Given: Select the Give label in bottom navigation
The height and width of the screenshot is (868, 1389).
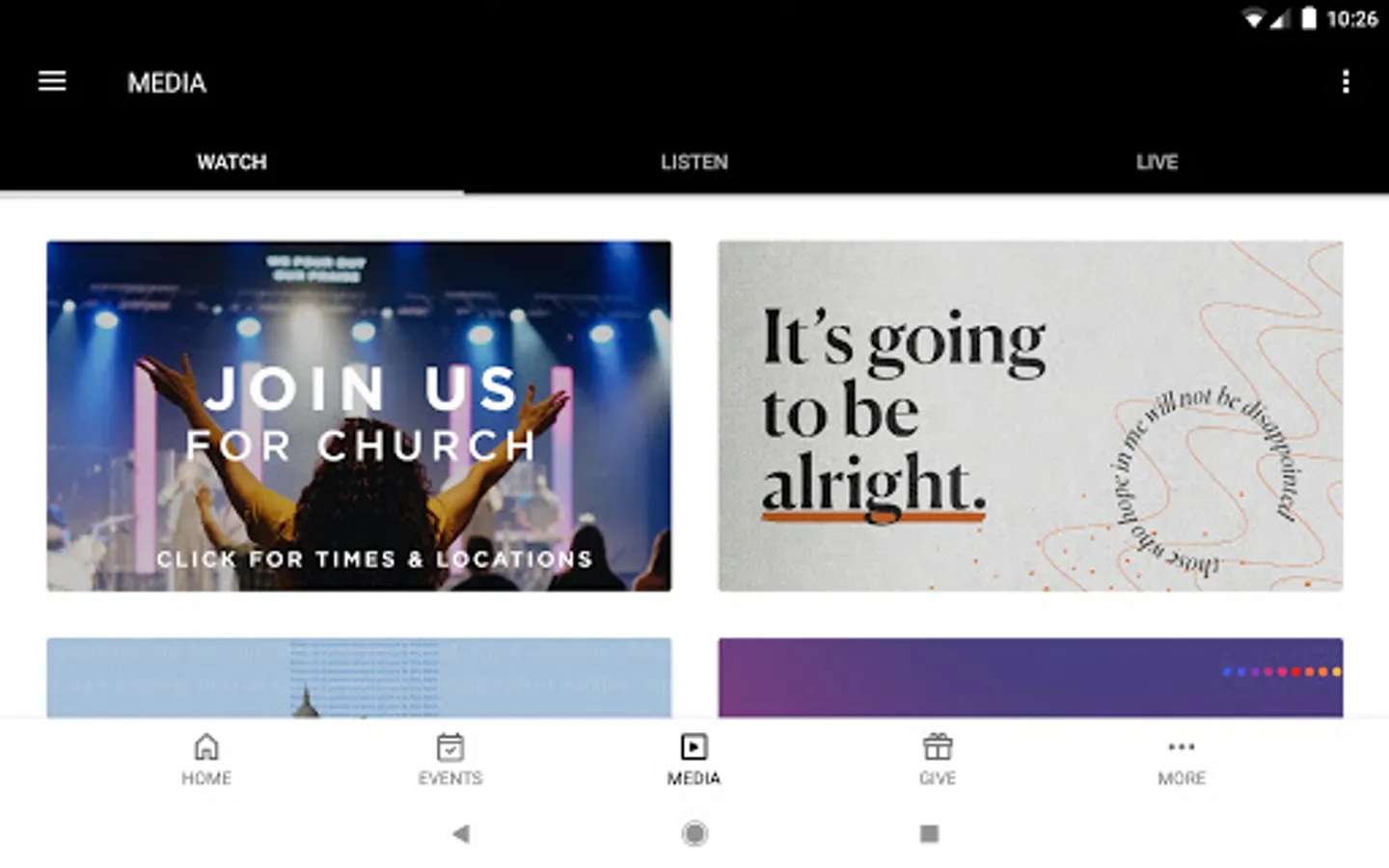Looking at the screenshot, I should click(938, 778).
